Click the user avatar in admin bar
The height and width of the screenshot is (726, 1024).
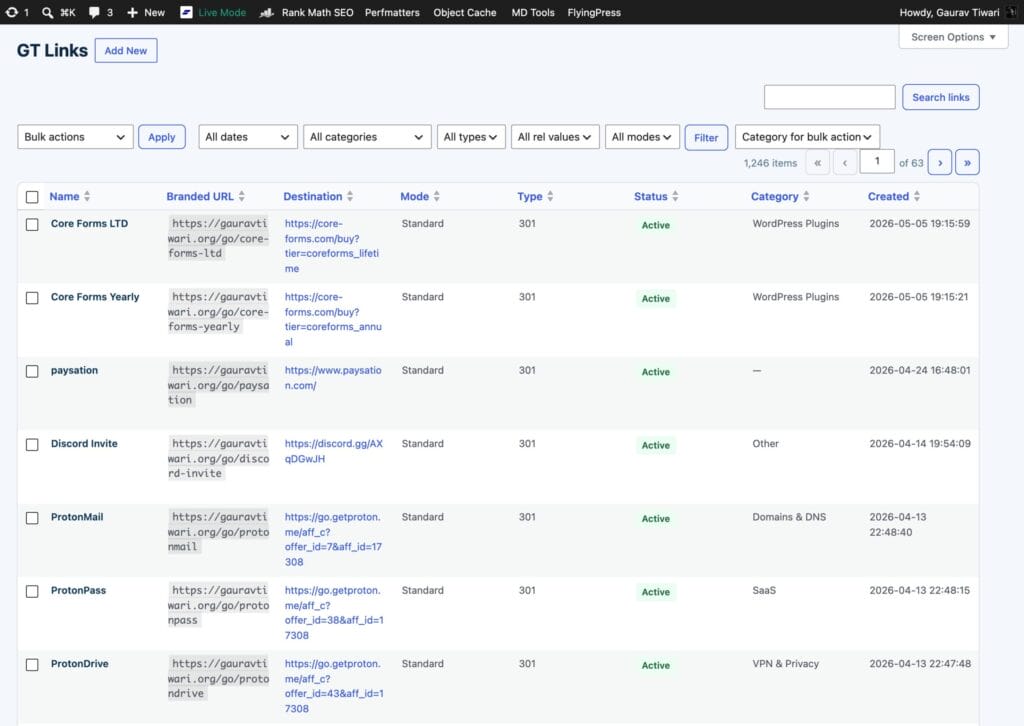(x=1012, y=12)
